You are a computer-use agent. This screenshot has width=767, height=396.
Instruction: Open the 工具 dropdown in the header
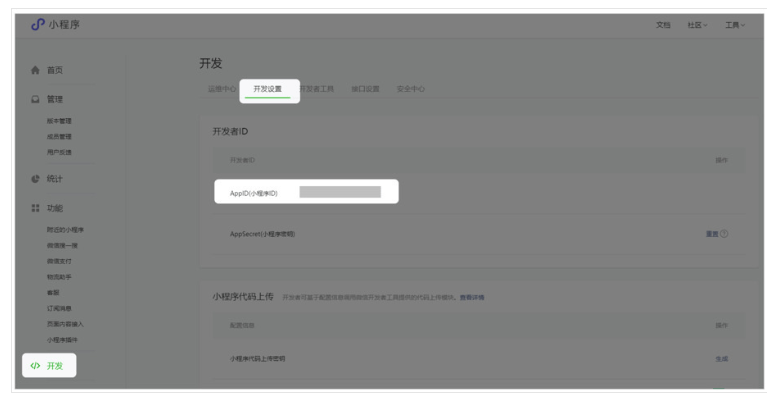[735, 25]
